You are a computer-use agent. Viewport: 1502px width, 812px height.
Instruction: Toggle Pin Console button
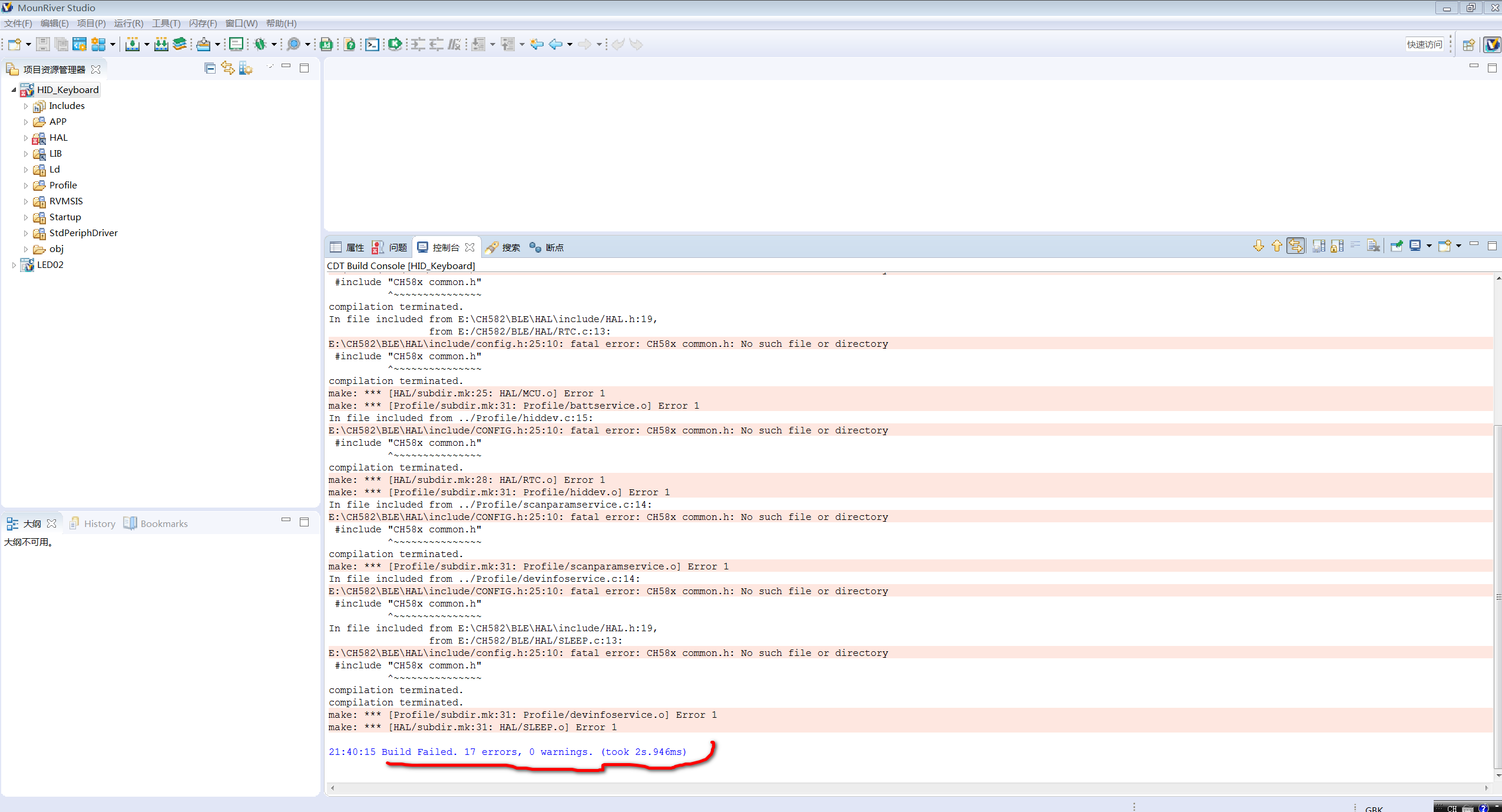pyautogui.click(x=1396, y=246)
